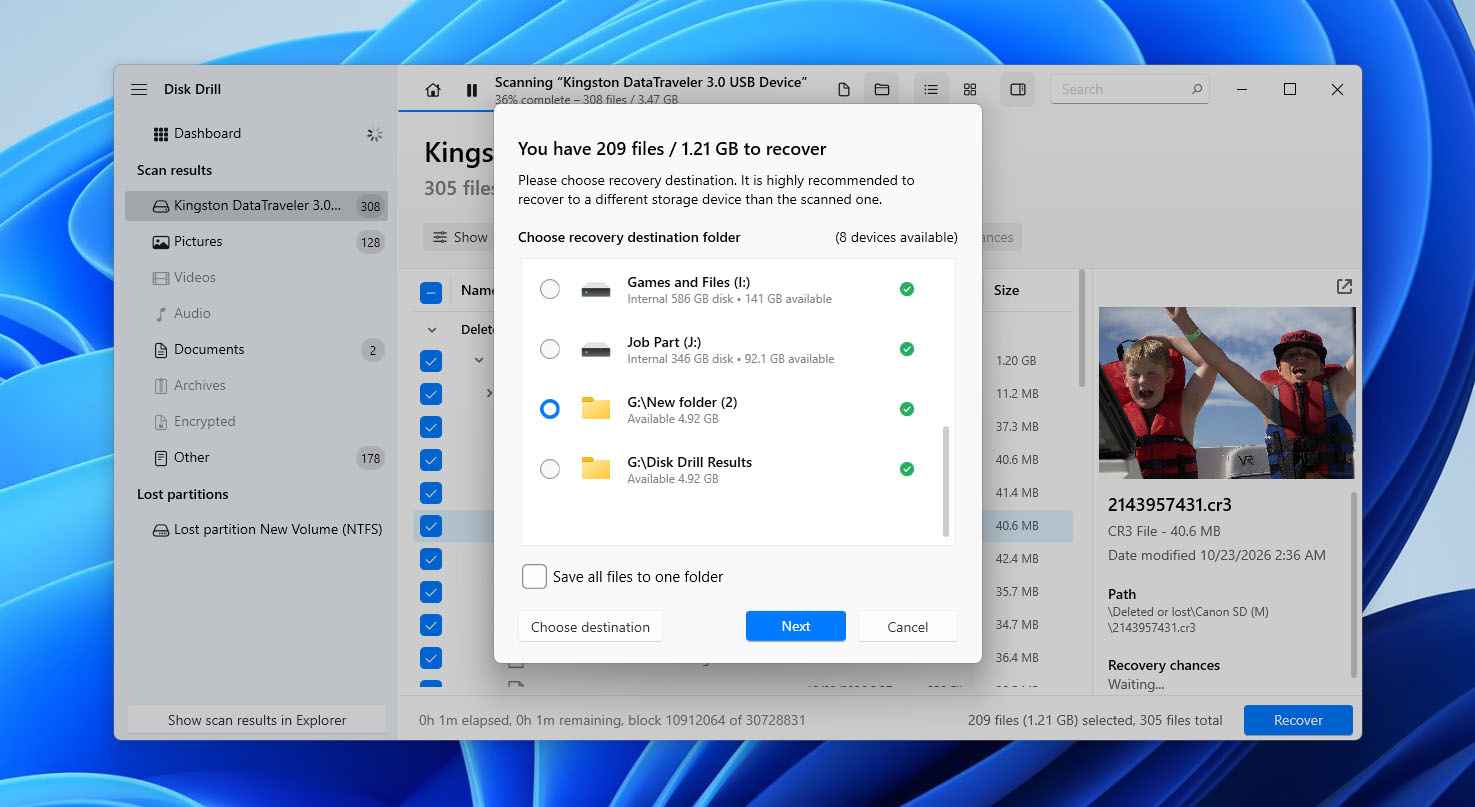Collapse the chevron on the 1.20 GB row
This screenshot has width=1475, height=807.
(x=479, y=360)
